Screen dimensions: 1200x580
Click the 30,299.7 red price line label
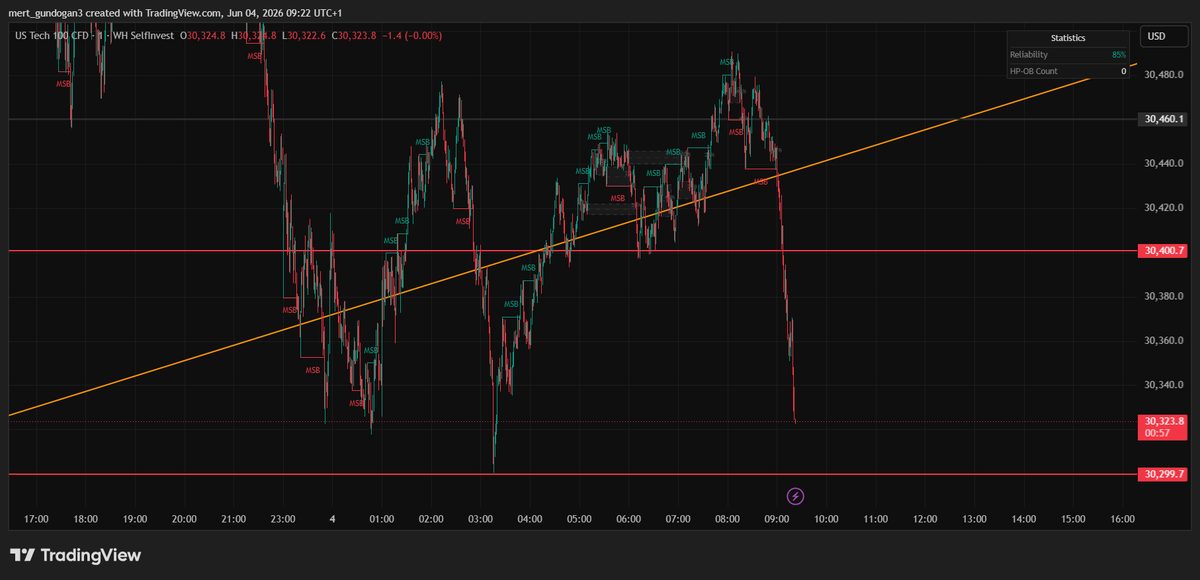pyautogui.click(x=1162, y=474)
